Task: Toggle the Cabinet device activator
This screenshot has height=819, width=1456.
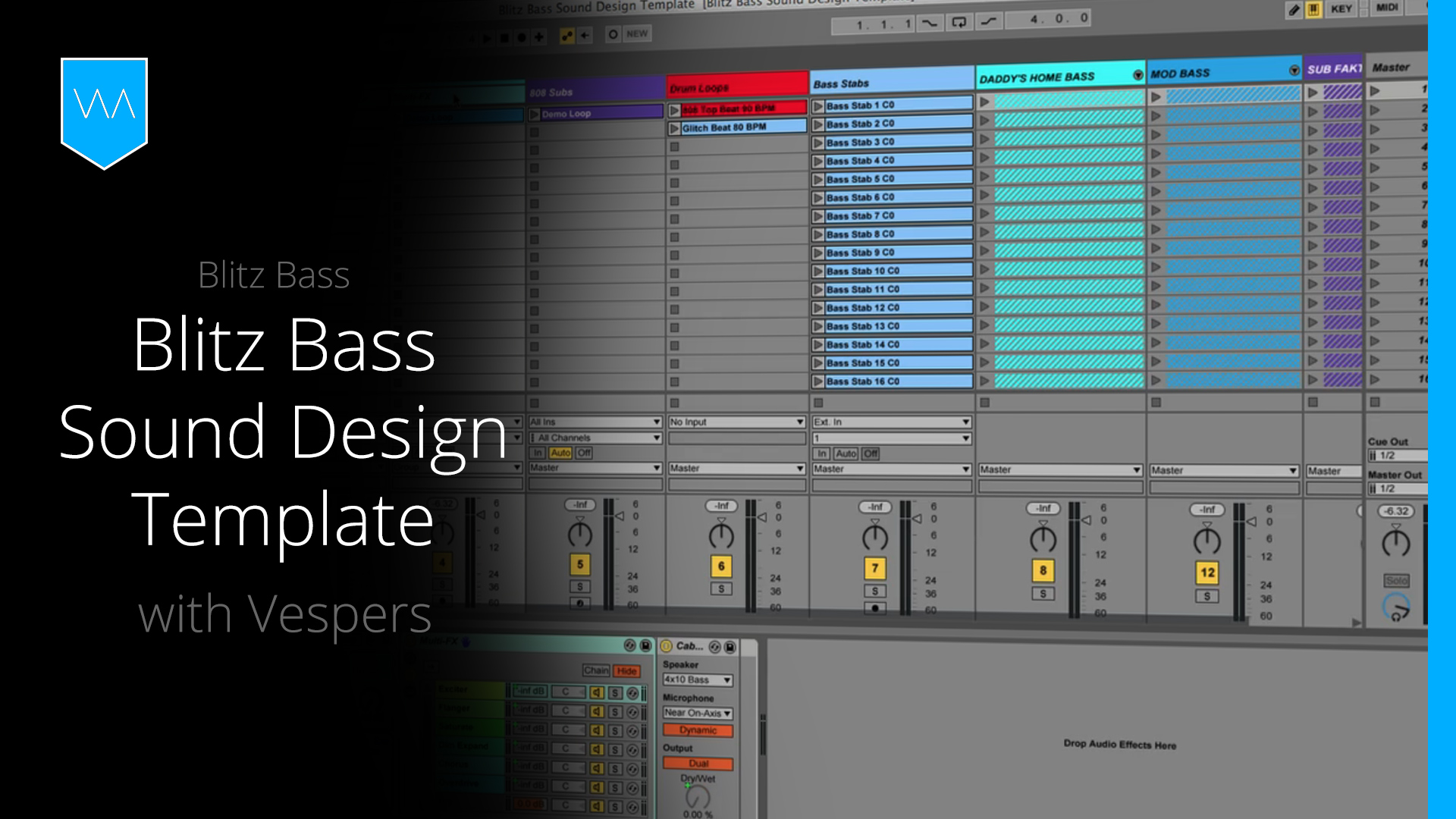Action: pyautogui.click(x=667, y=646)
